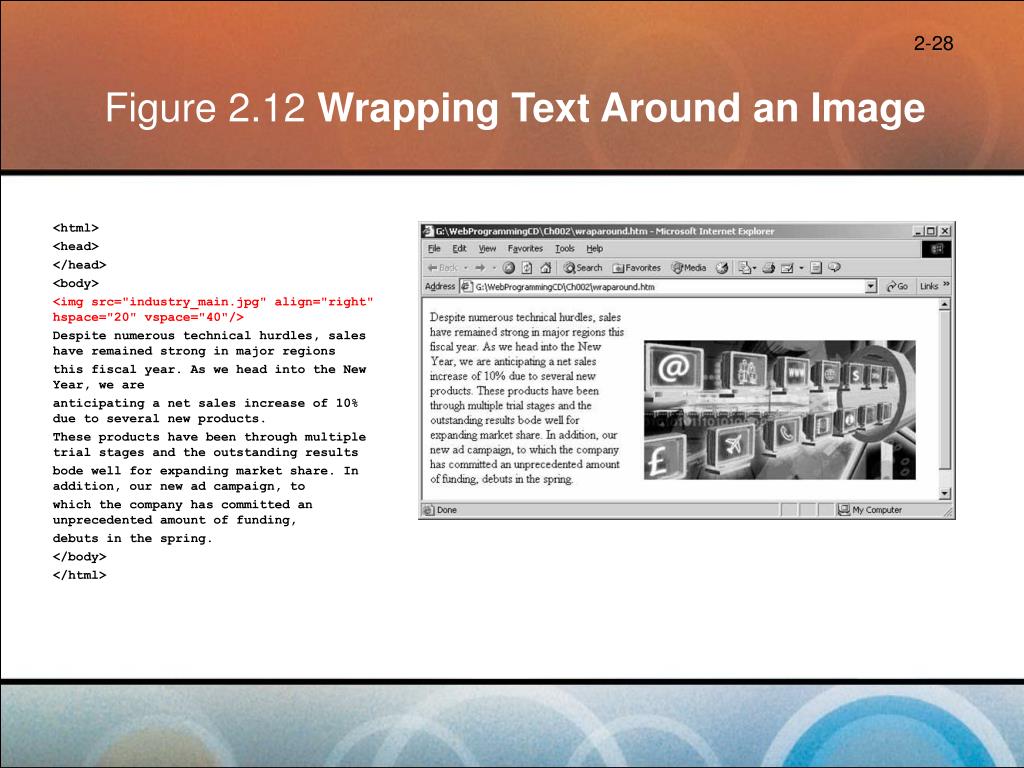1024x768 pixels.
Task: Click the History icon
Action: pos(722,268)
